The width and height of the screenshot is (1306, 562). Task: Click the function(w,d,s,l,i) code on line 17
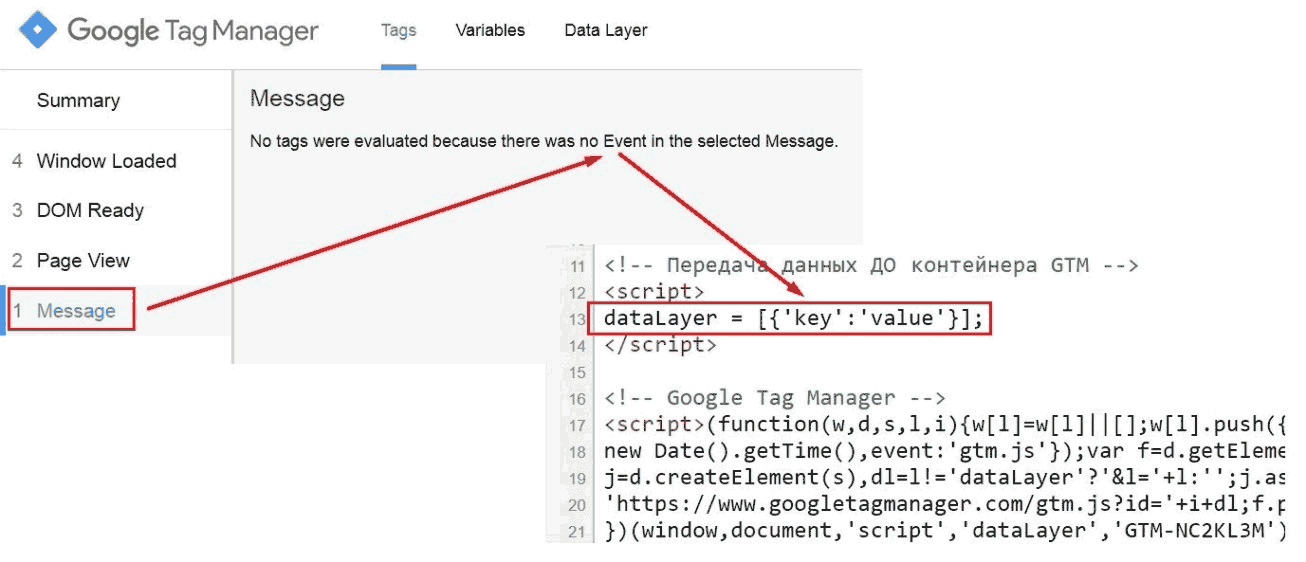[944, 424]
